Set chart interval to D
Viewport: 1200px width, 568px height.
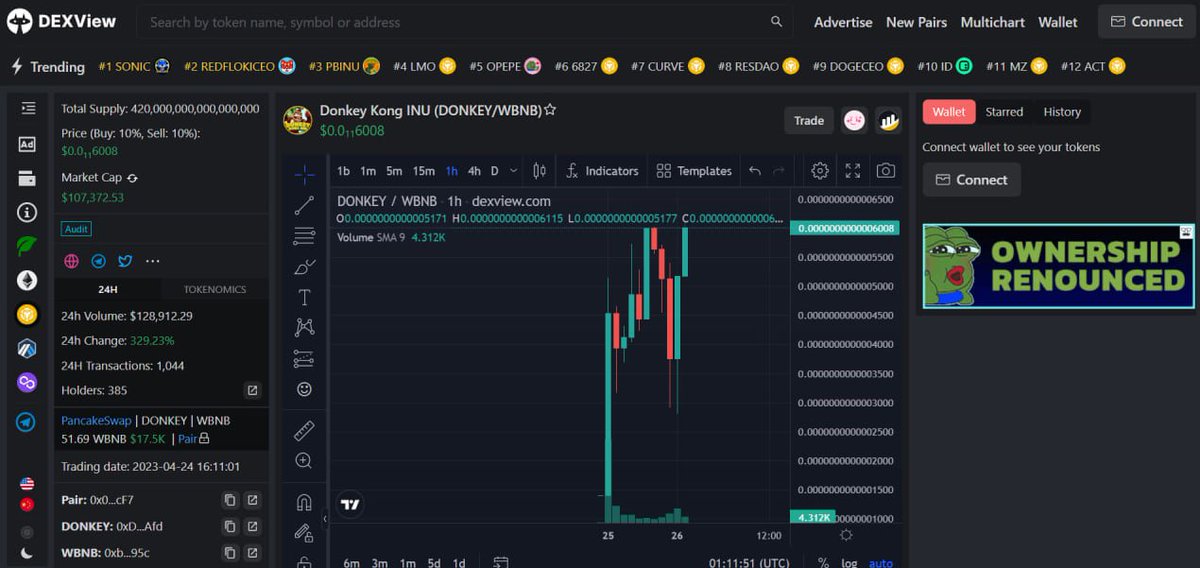pos(494,171)
